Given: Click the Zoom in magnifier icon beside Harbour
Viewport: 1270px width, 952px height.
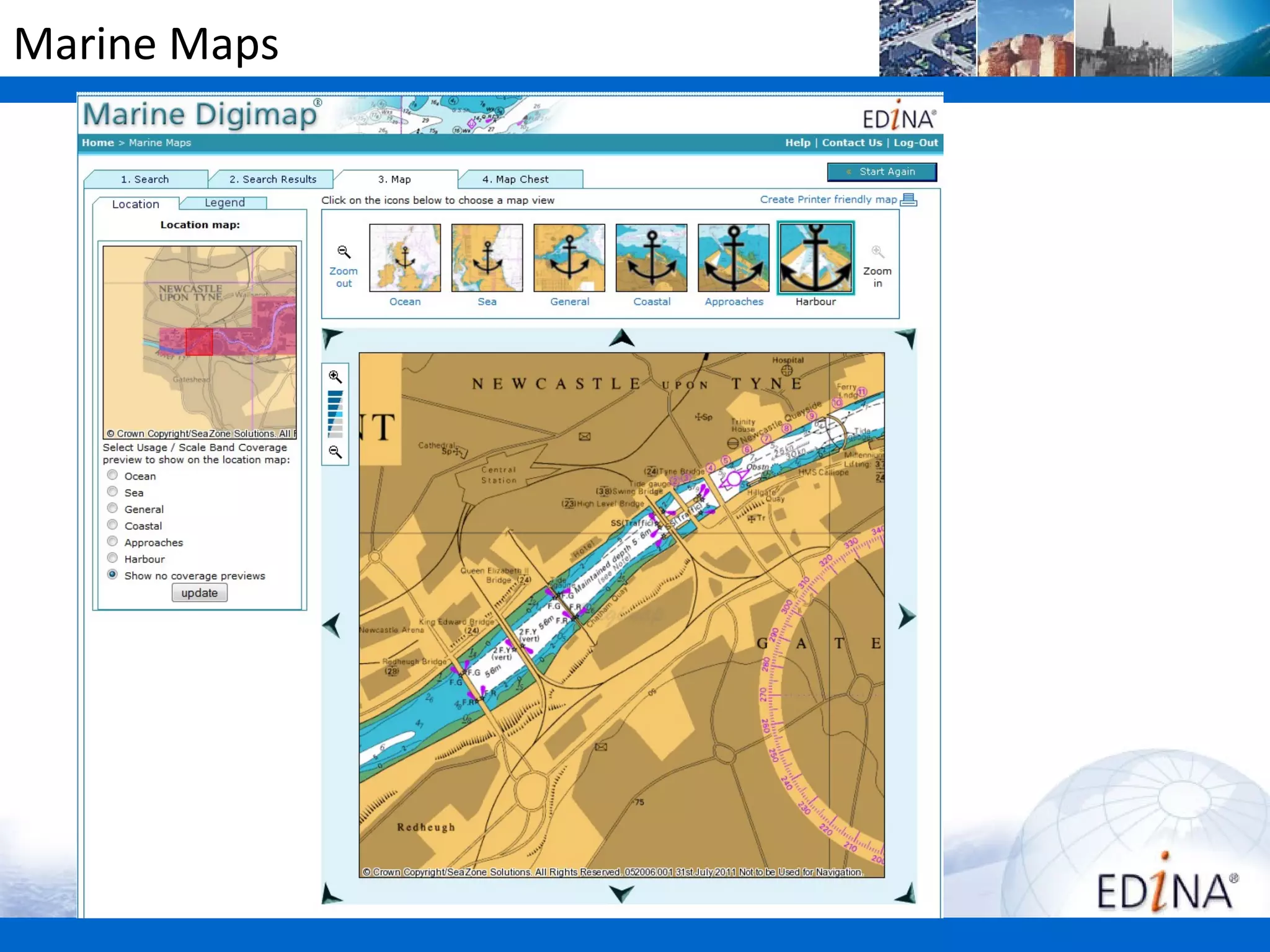Looking at the screenshot, I should point(877,252).
